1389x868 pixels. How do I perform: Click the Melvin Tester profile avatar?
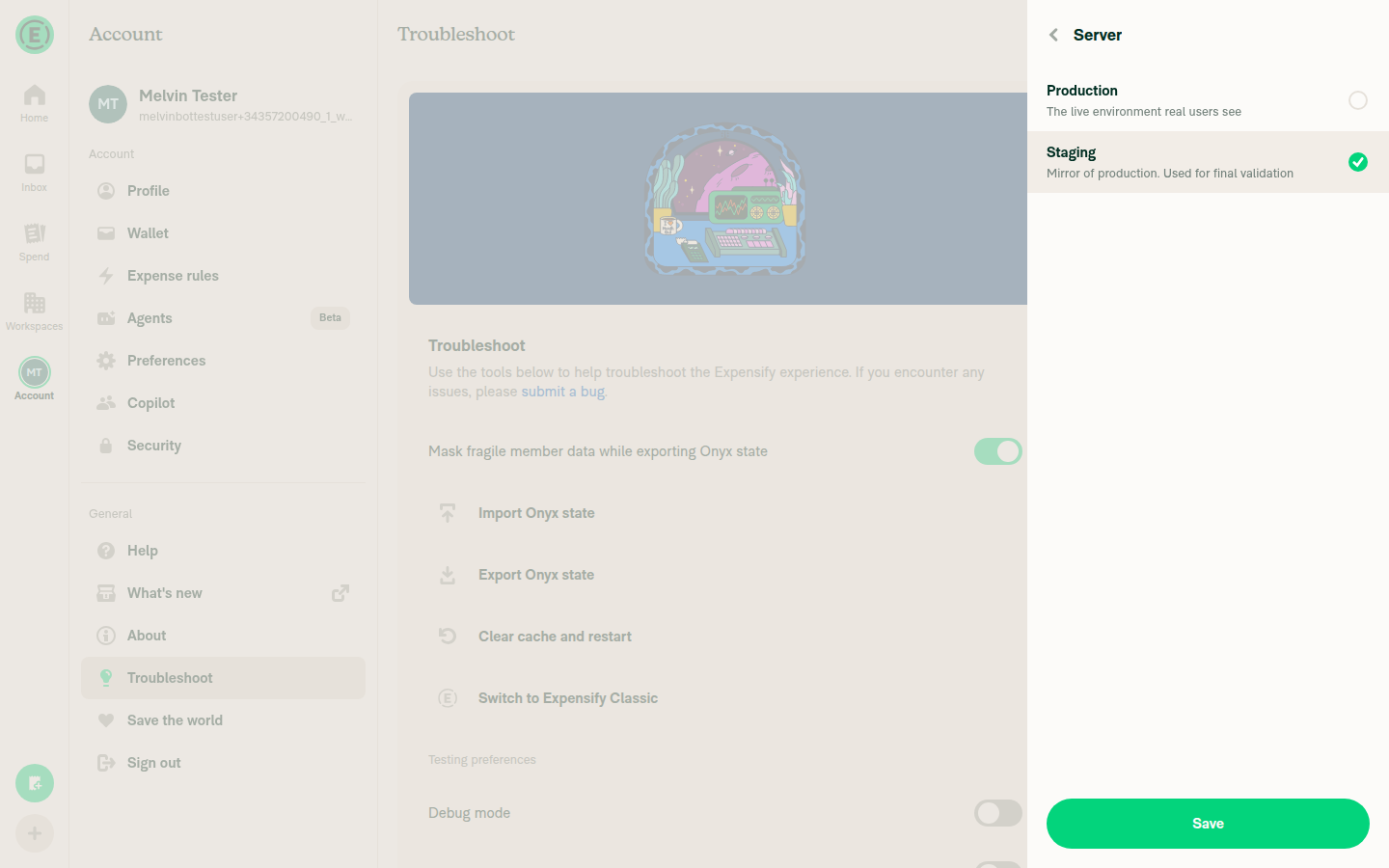[x=108, y=104]
